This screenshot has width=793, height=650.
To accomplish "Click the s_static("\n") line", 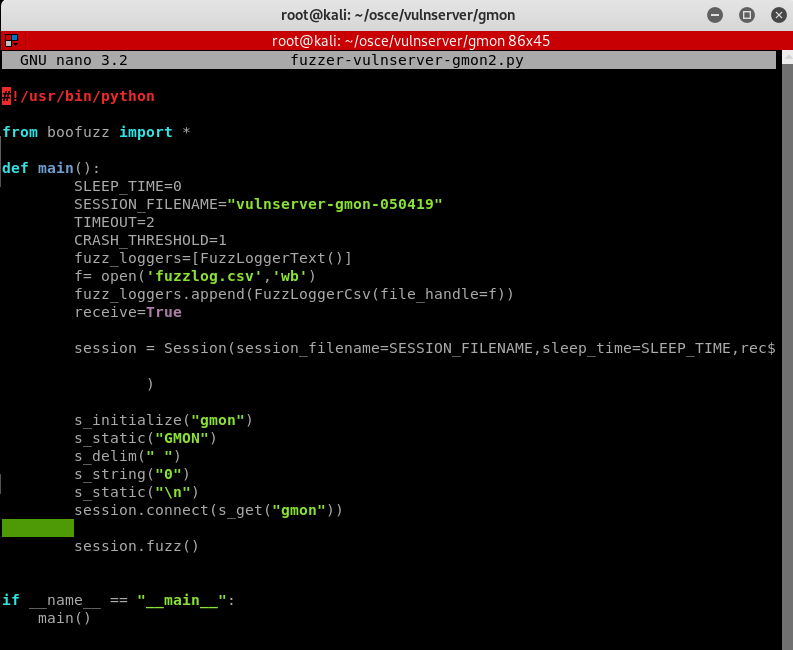I will [x=137, y=492].
